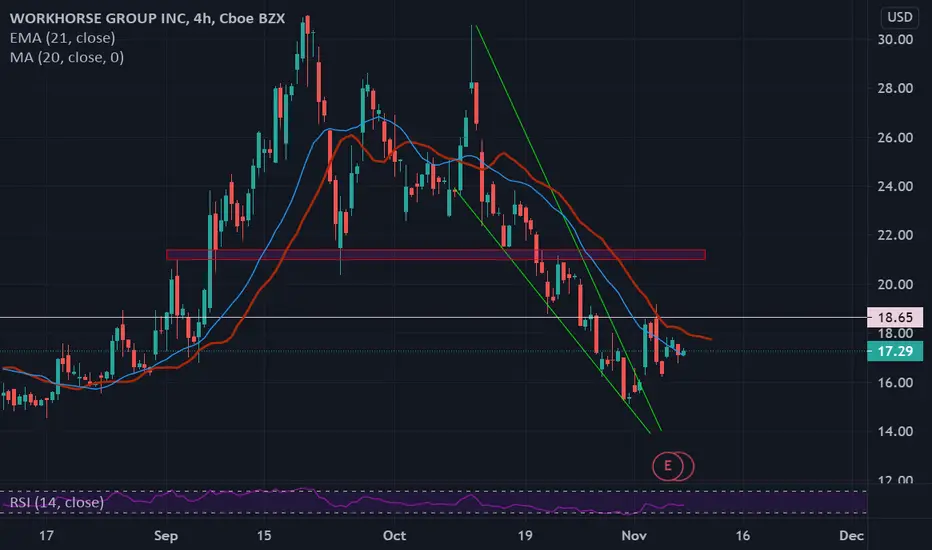Viewport: 932px width, 550px height.
Task: Click the 20.00 price axis label
Action: 895,285
